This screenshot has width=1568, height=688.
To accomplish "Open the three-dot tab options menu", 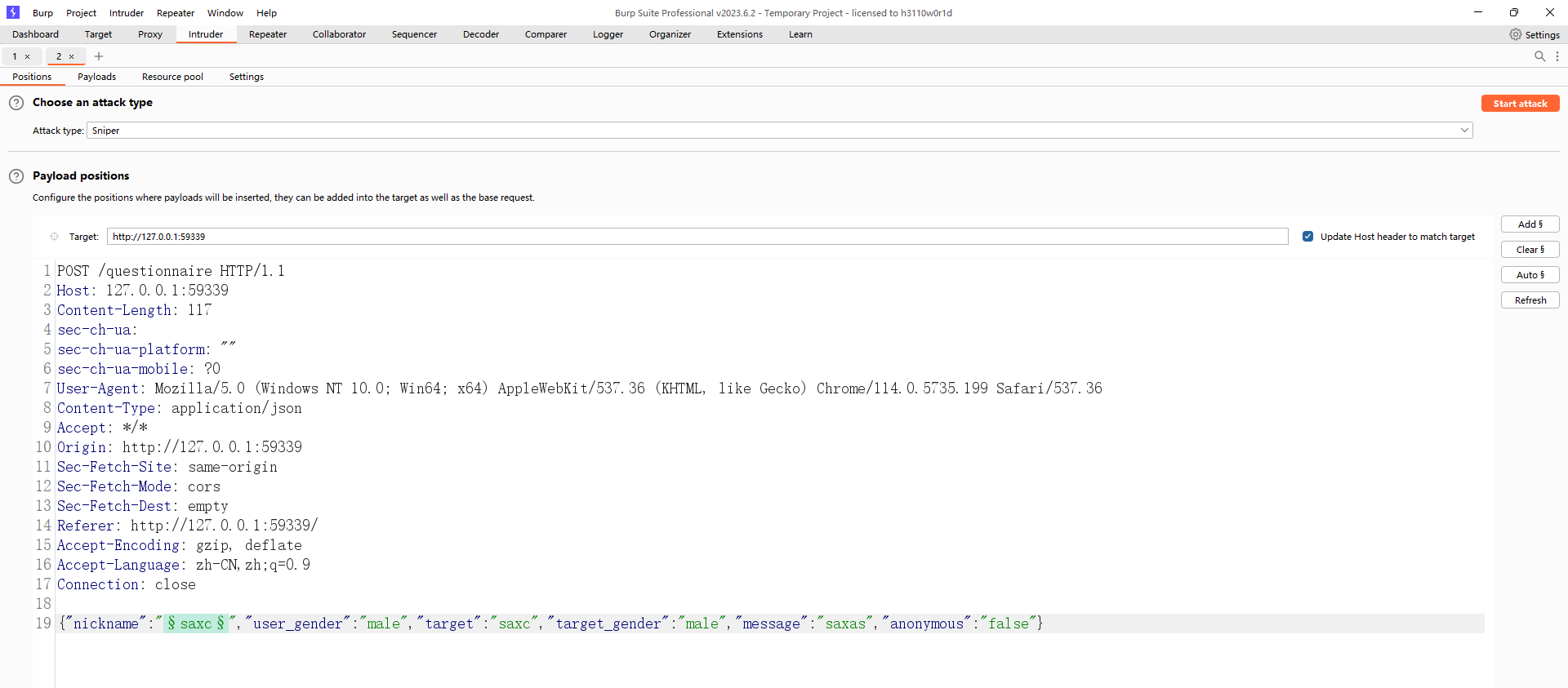I will click(x=1557, y=56).
